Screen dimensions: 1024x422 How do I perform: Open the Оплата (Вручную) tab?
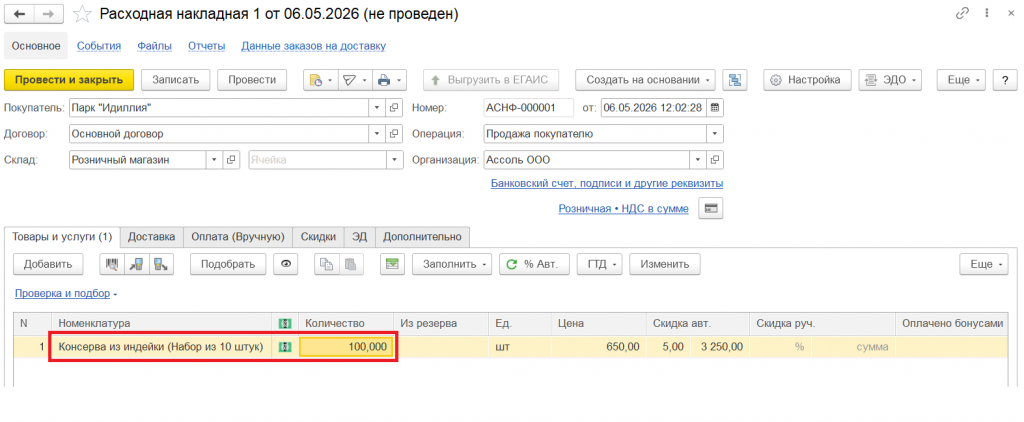[x=238, y=236]
